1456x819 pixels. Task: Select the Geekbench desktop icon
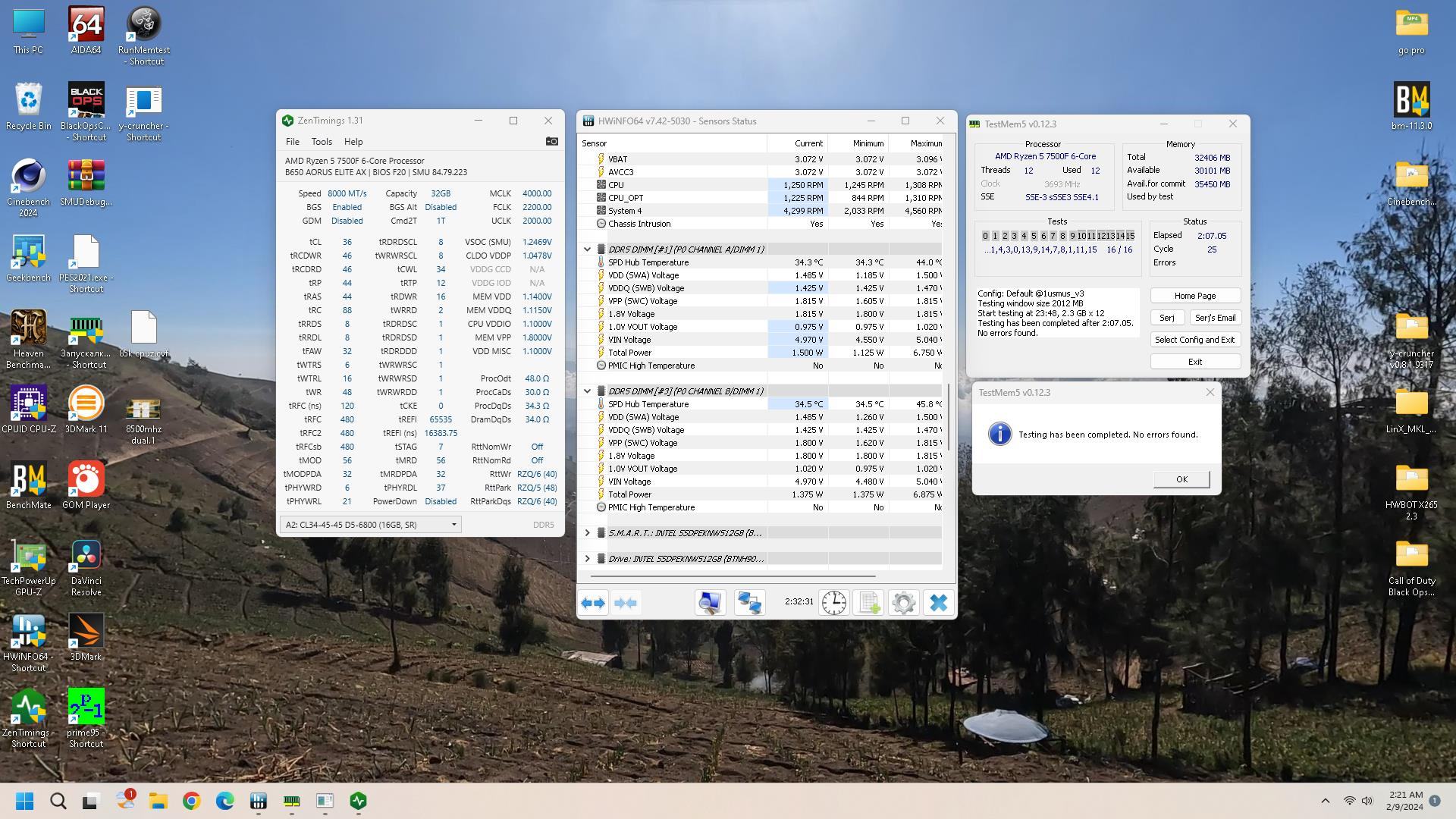click(x=29, y=259)
